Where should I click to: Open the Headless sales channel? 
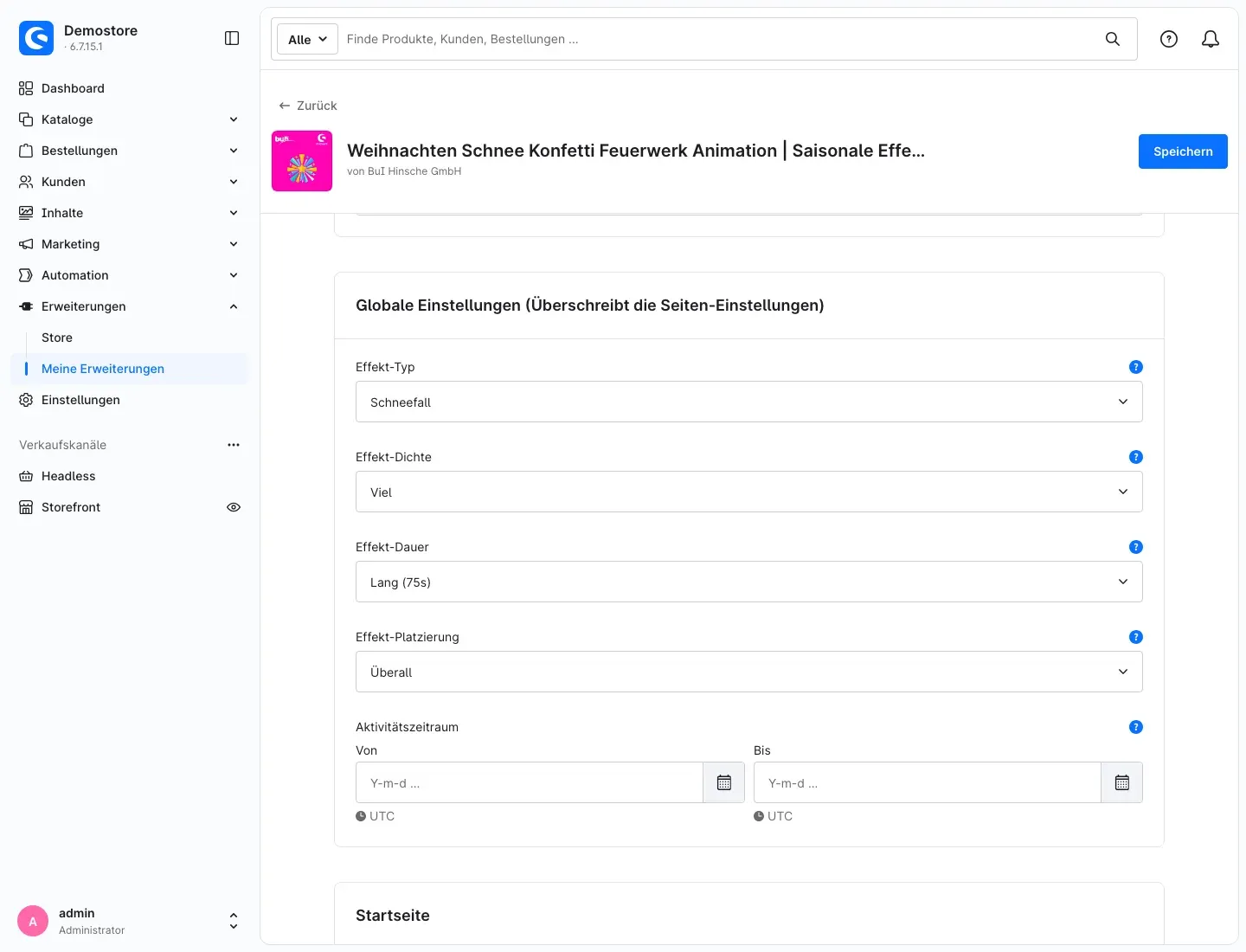pos(130,476)
